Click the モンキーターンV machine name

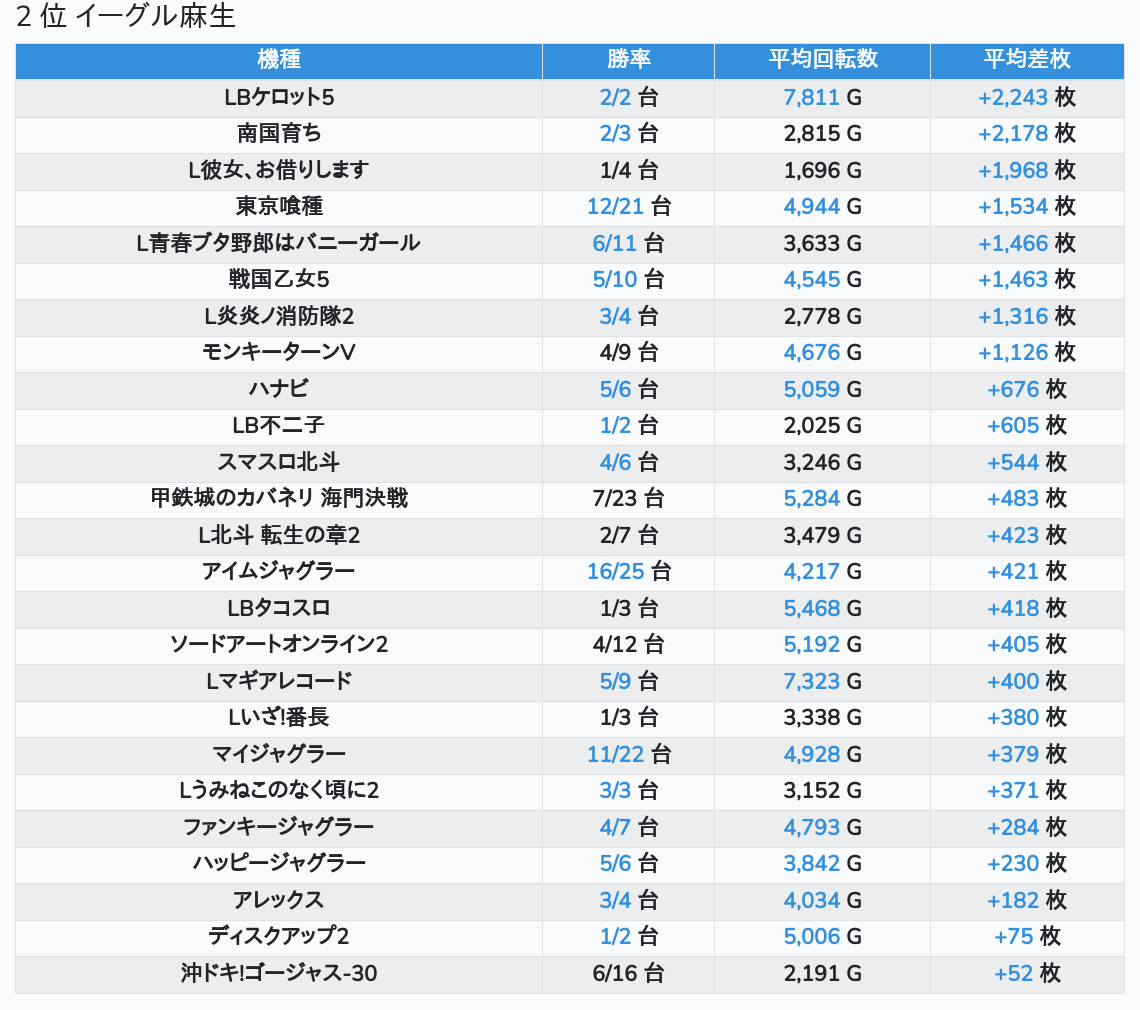(x=278, y=353)
